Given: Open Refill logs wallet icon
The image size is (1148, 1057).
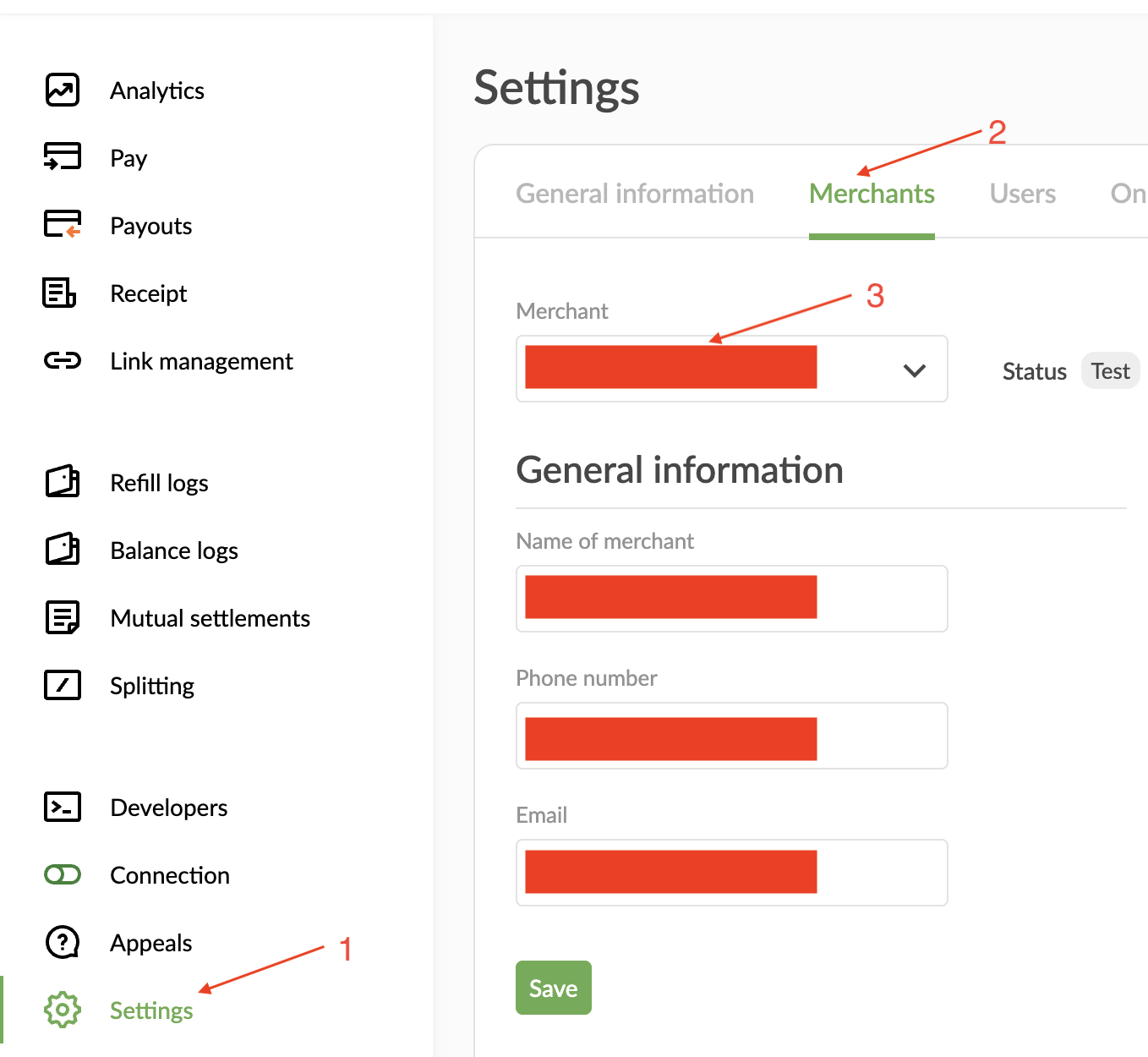Looking at the screenshot, I should (63, 482).
